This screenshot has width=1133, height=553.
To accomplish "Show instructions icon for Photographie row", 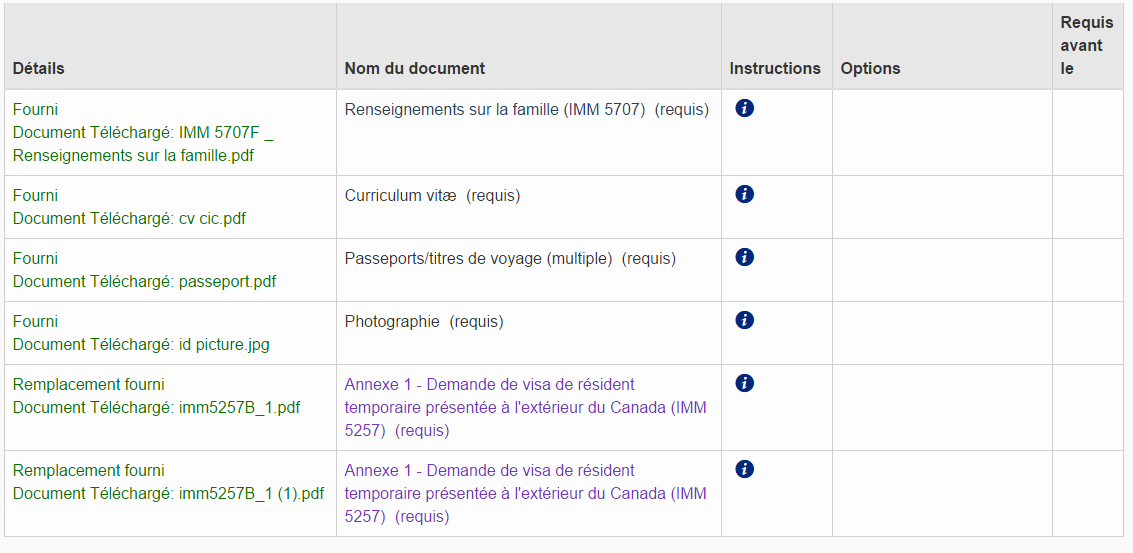I will click(x=744, y=321).
